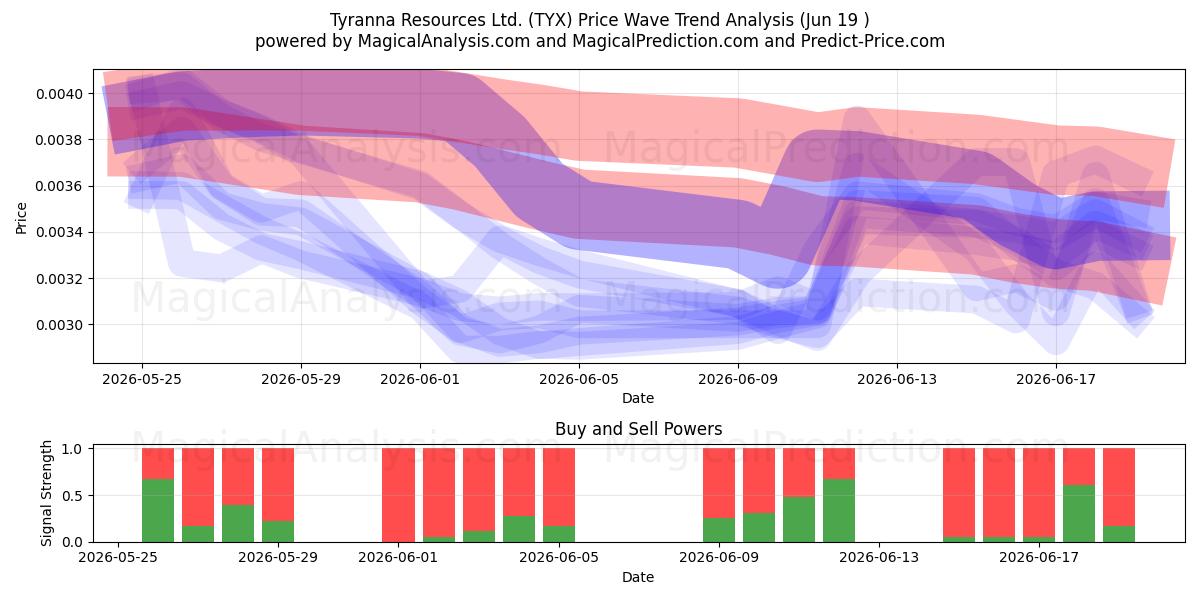This screenshot has width=1200, height=600.
Task: Click the 2026-06-09 tick on the price chart
Action: (x=738, y=379)
